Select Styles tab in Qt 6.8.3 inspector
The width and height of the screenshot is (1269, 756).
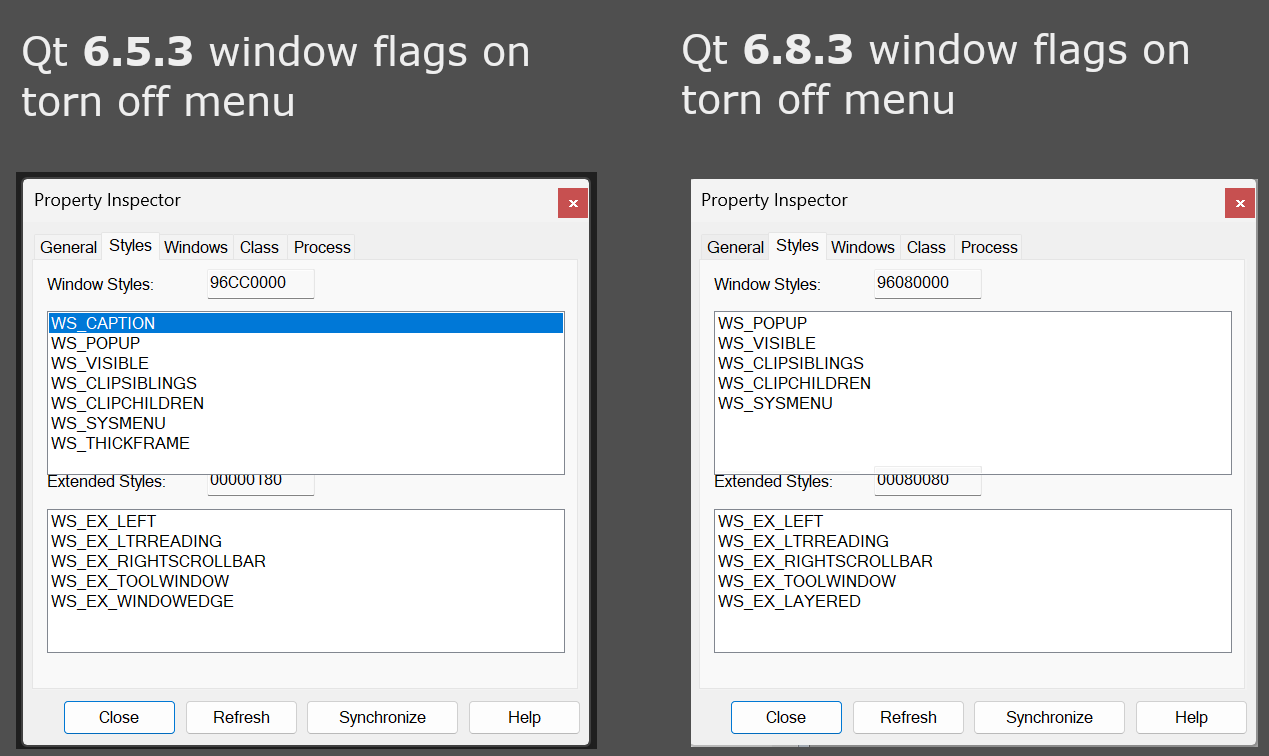point(797,245)
